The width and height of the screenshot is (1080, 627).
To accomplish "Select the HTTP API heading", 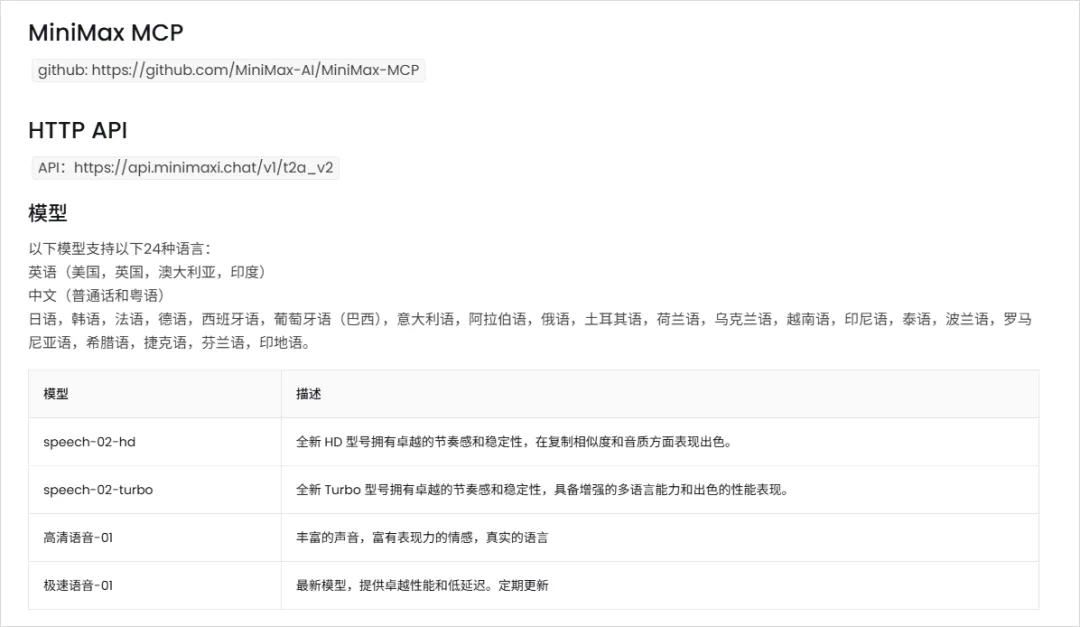I will coord(80,130).
